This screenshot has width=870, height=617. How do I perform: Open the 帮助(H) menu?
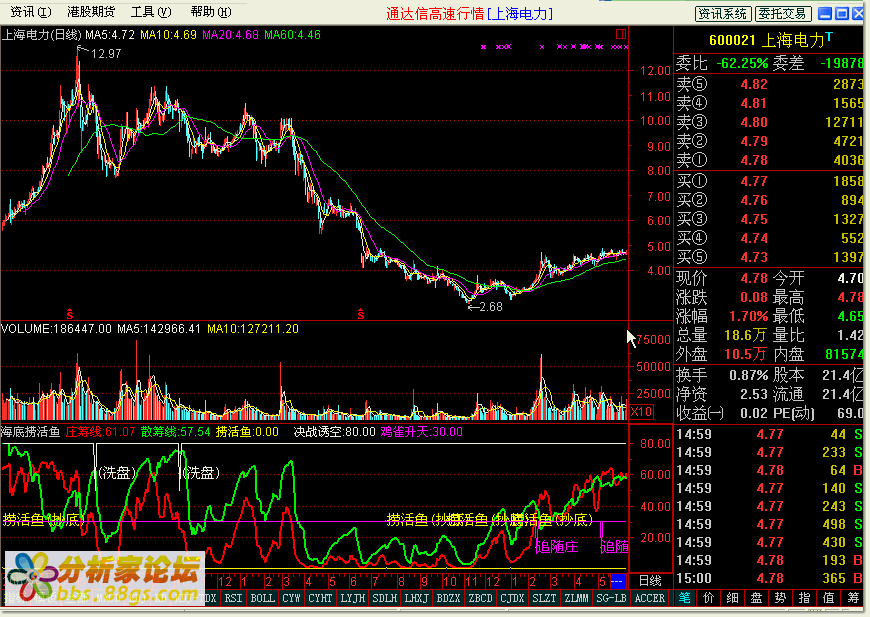[211, 12]
